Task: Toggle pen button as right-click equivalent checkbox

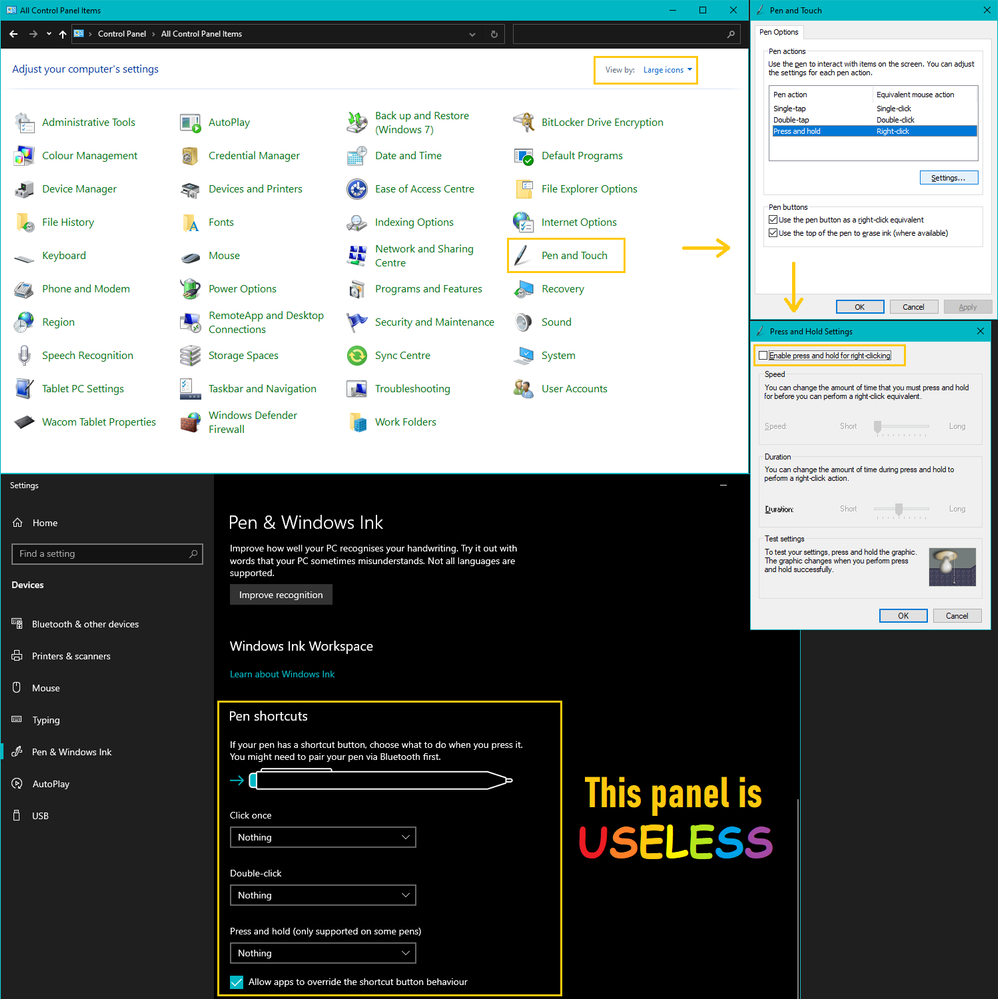Action: tap(773, 220)
